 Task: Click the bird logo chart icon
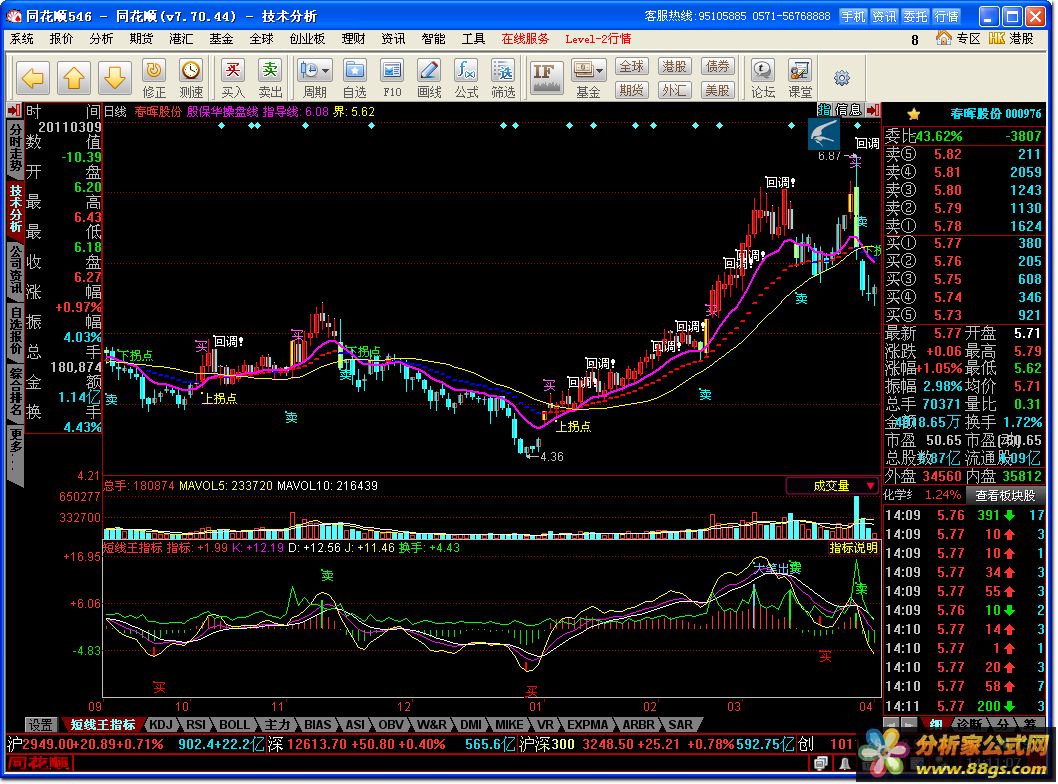tap(824, 134)
